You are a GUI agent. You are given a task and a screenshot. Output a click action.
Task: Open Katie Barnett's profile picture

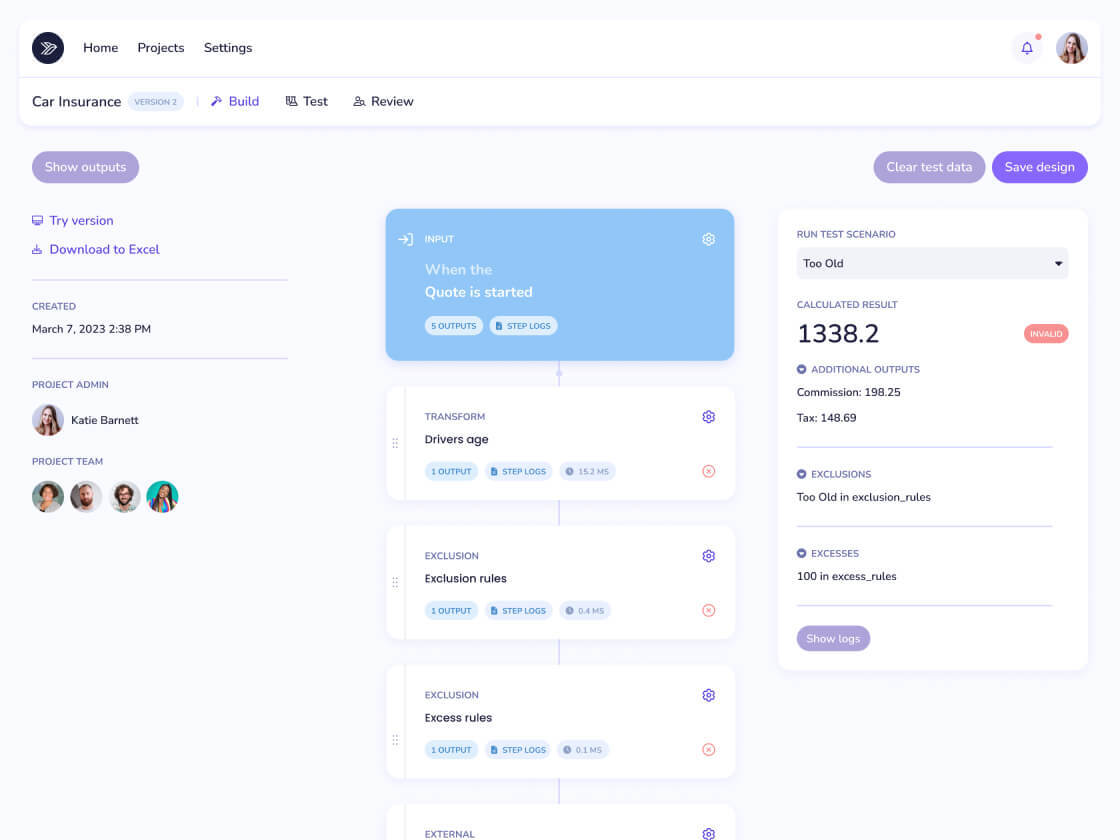(x=48, y=420)
